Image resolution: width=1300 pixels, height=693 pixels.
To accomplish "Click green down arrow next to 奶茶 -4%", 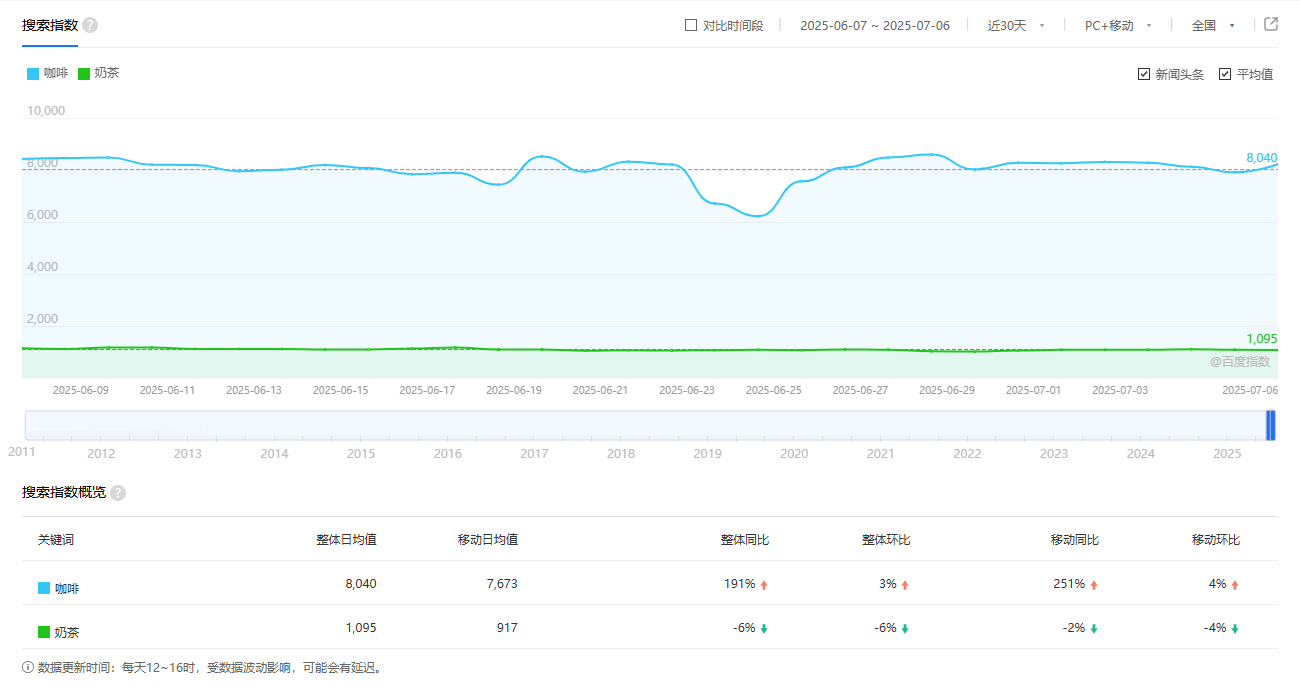I will 1235,629.
